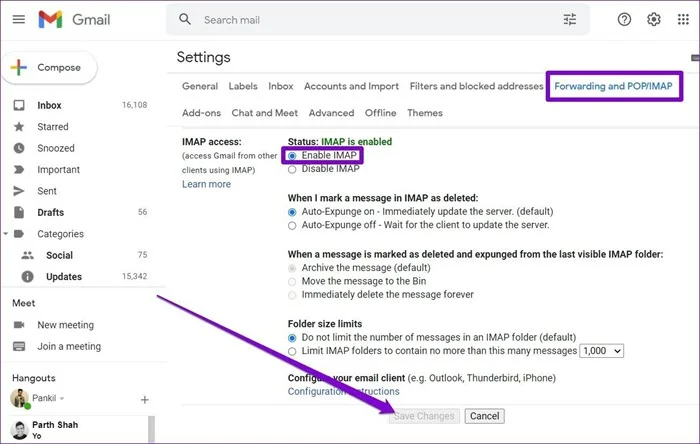Open Parth Shah's chat avatar

click(19, 430)
